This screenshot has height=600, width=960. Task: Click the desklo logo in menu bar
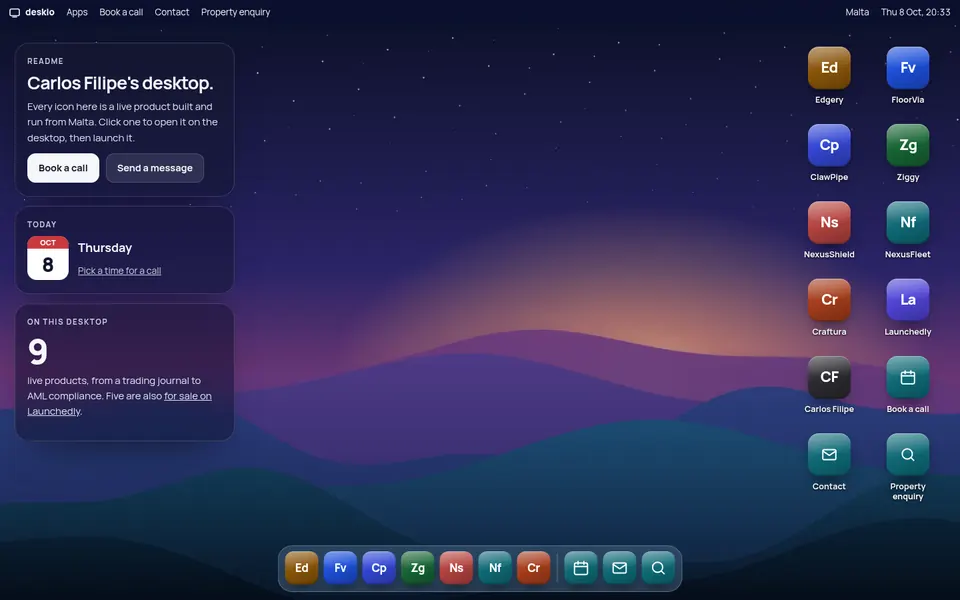[32, 12]
